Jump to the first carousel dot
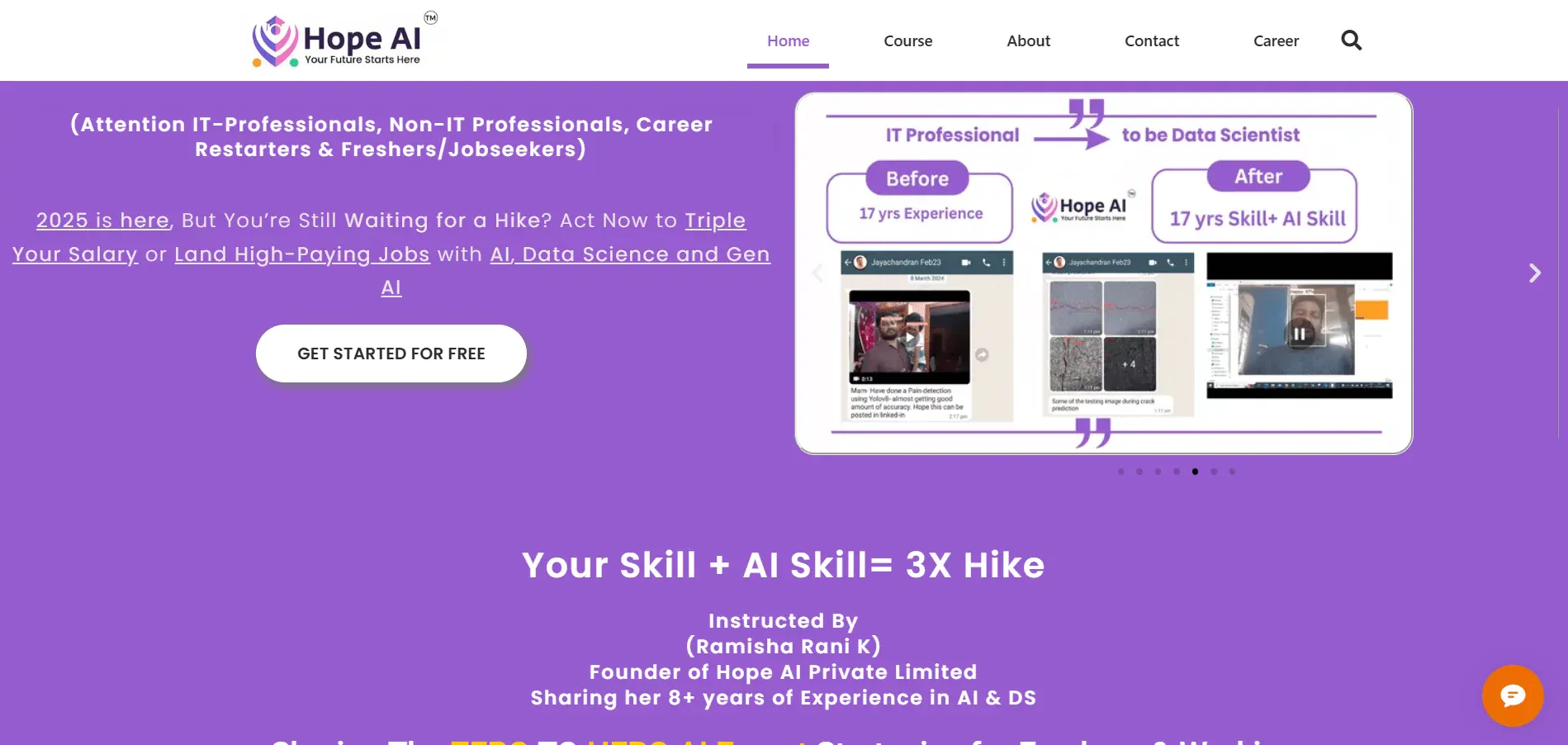 coord(1120,472)
